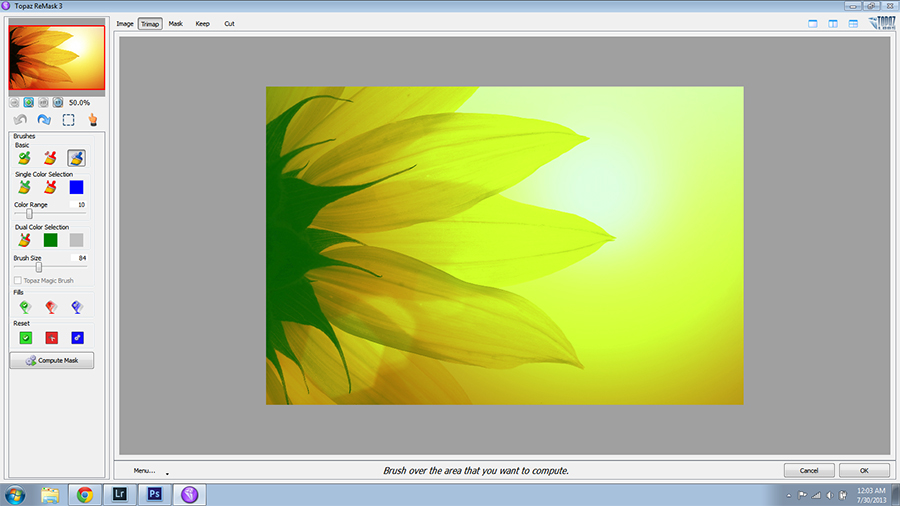Click the blue Single Color Selection swatch
900x506 pixels.
point(76,187)
